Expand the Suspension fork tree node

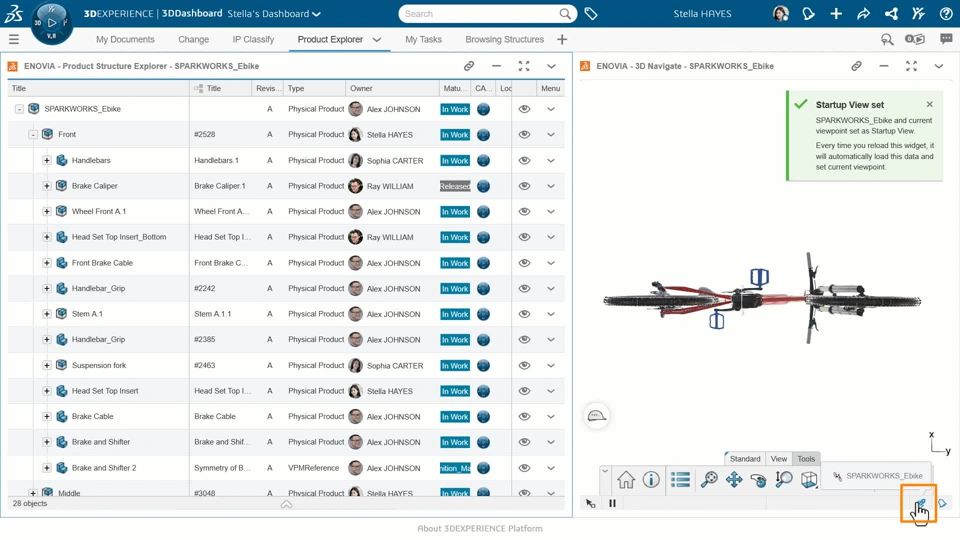[x=47, y=366]
